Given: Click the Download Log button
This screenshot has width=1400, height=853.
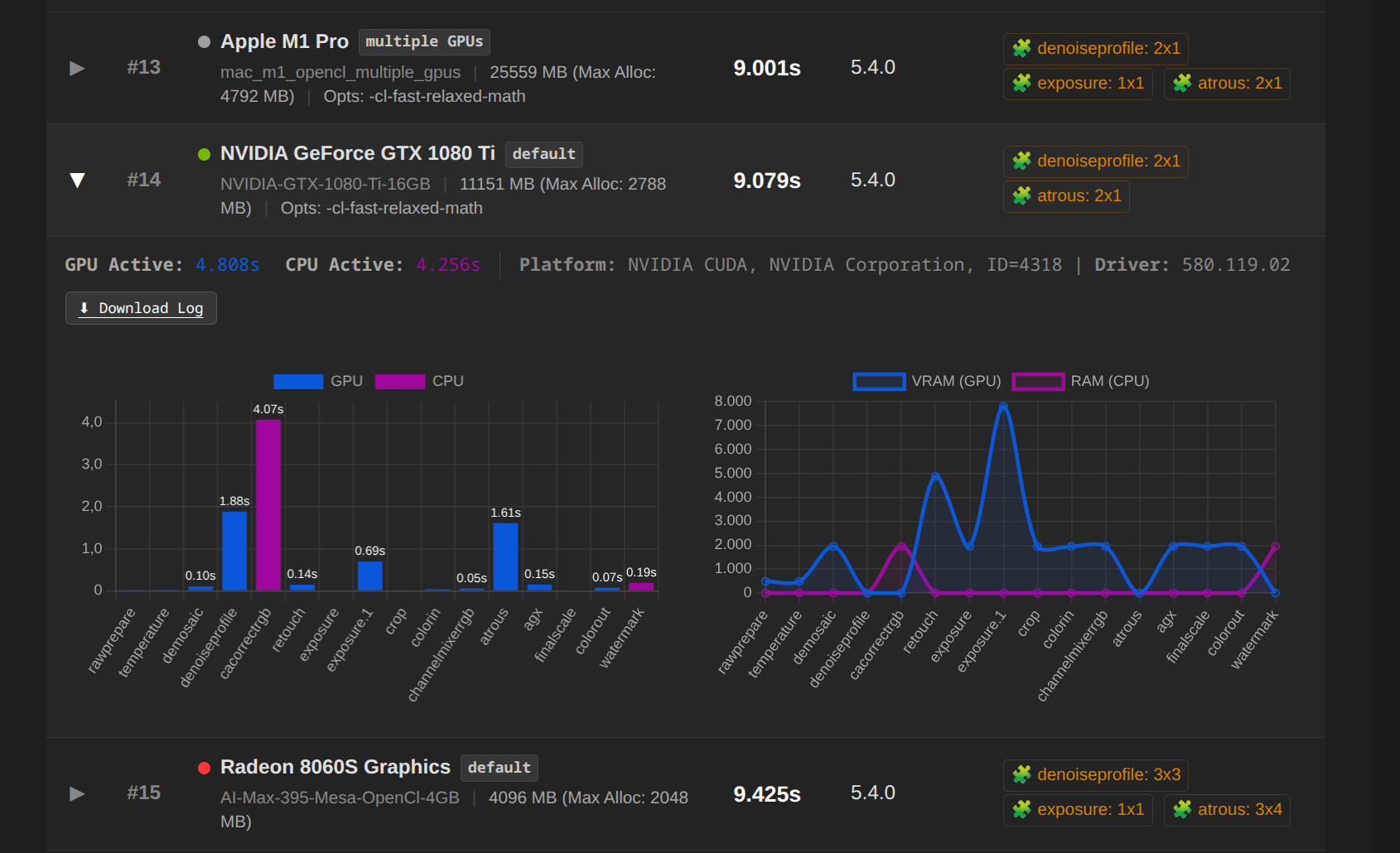Looking at the screenshot, I should coord(141,308).
